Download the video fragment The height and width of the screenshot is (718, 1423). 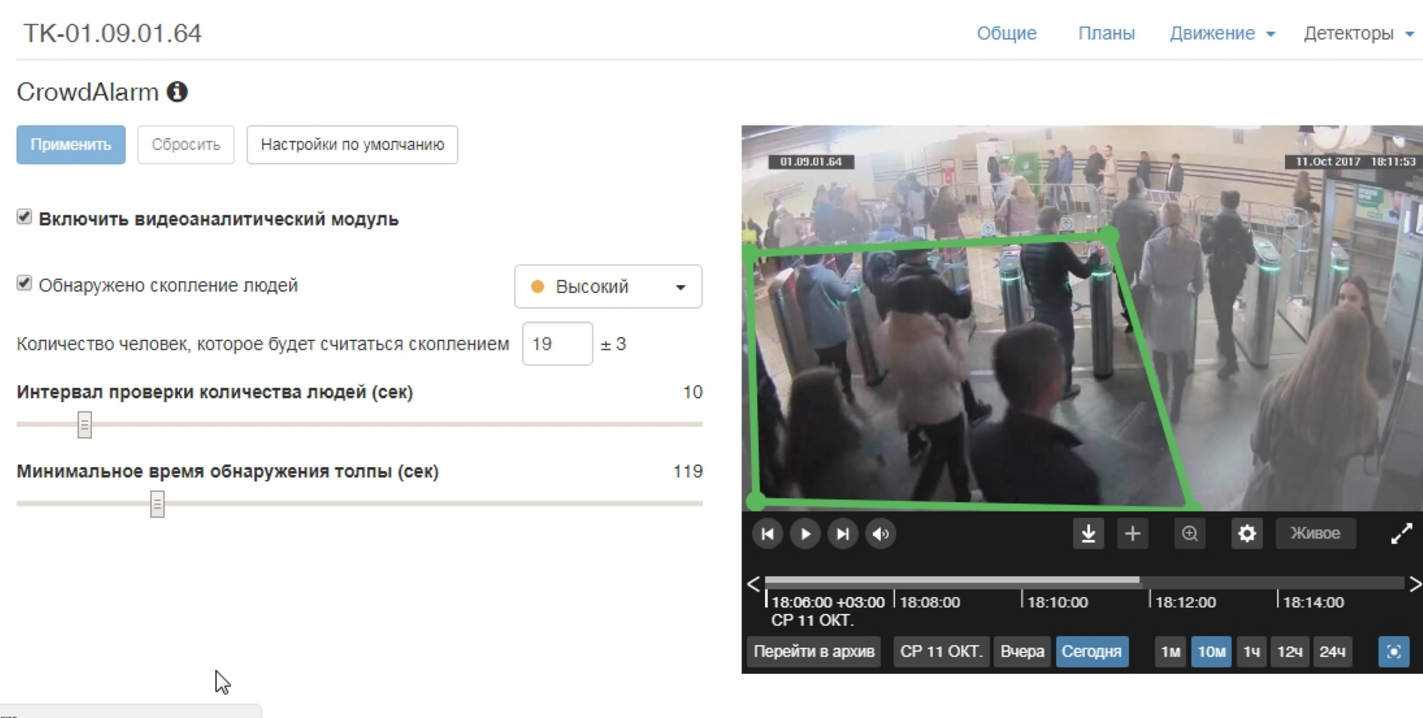click(1088, 534)
